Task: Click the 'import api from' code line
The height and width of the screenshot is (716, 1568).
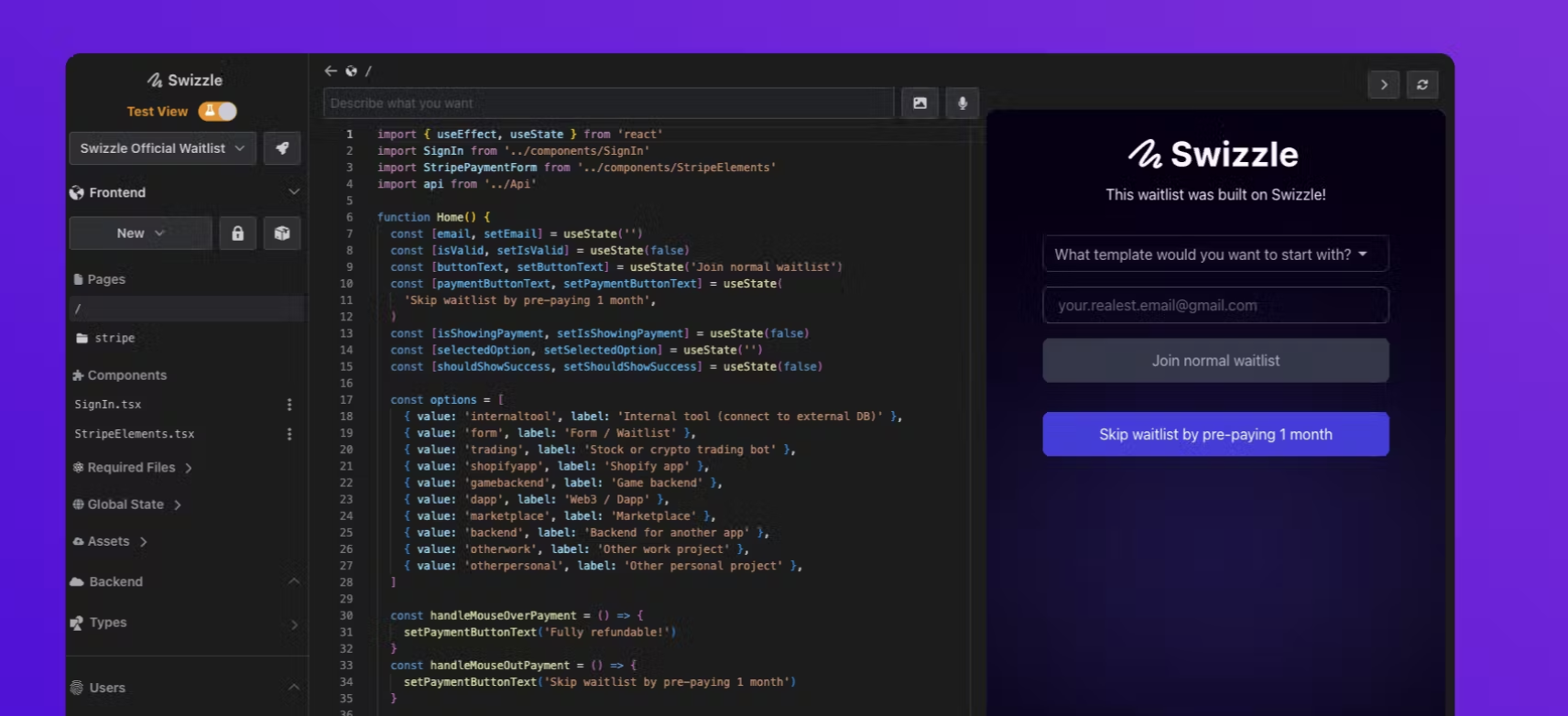Action: pos(457,184)
